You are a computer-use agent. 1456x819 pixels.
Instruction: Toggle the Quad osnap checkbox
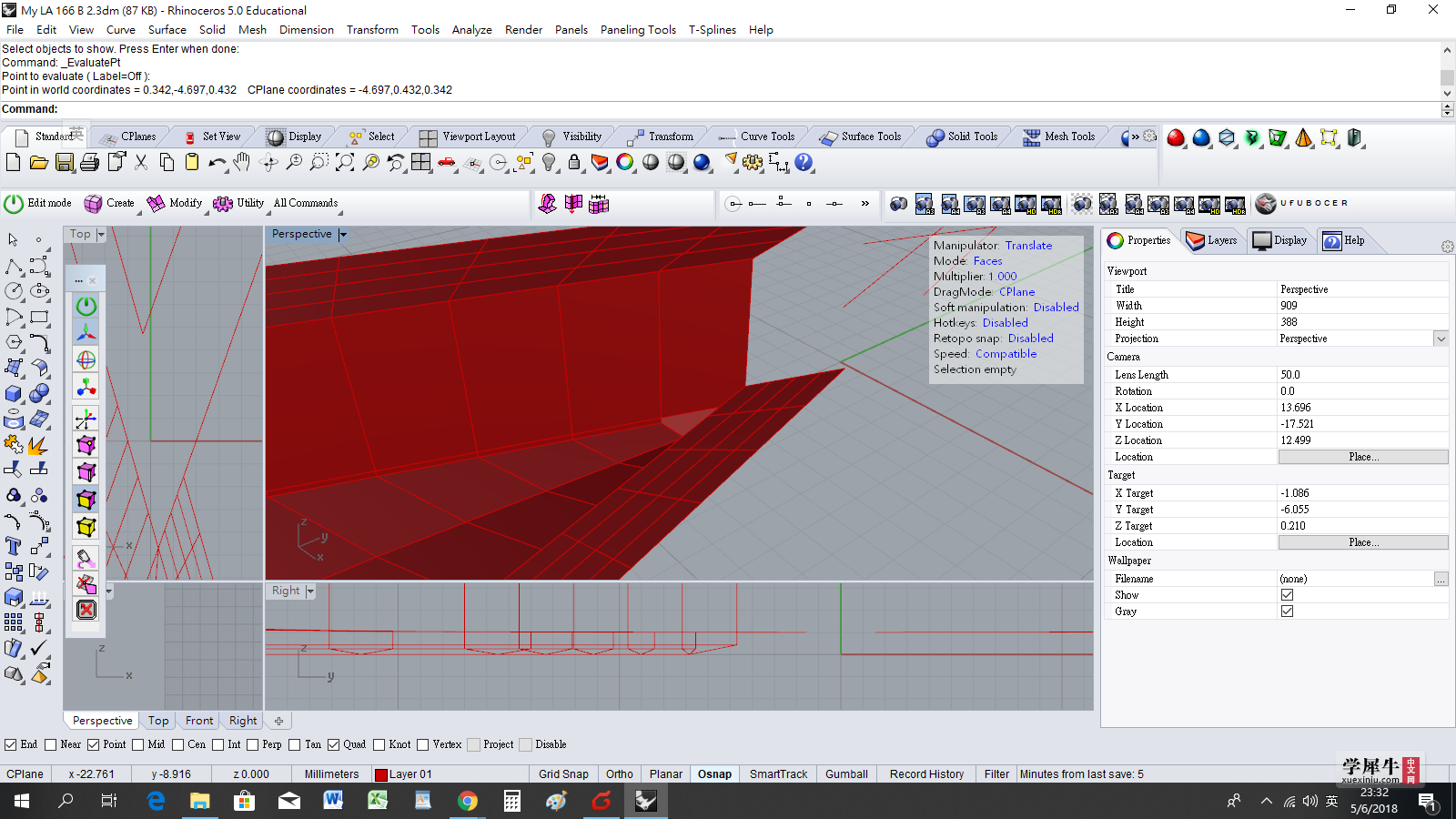coord(333,744)
